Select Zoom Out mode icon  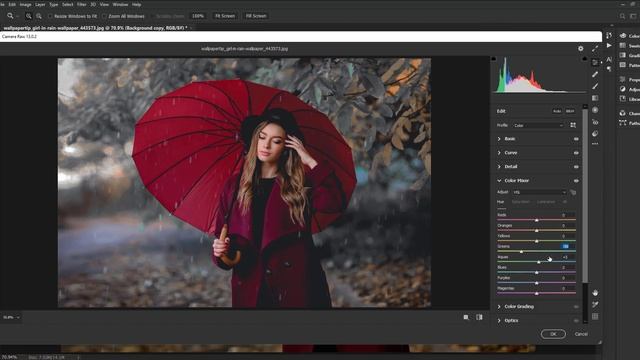pyautogui.click(x=39, y=16)
